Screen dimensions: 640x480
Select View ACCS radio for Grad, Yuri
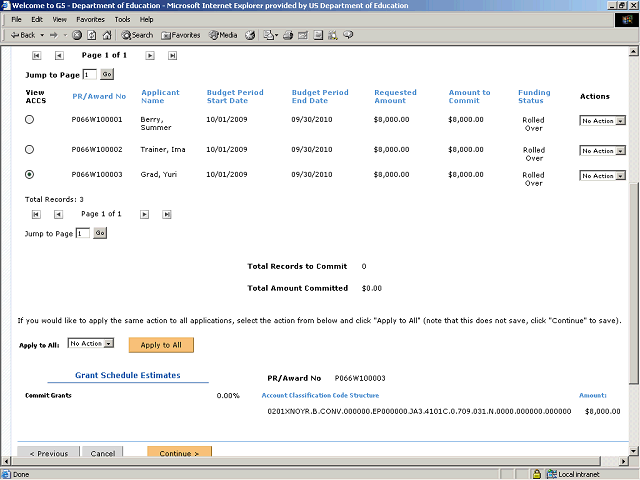[x=29, y=175]
